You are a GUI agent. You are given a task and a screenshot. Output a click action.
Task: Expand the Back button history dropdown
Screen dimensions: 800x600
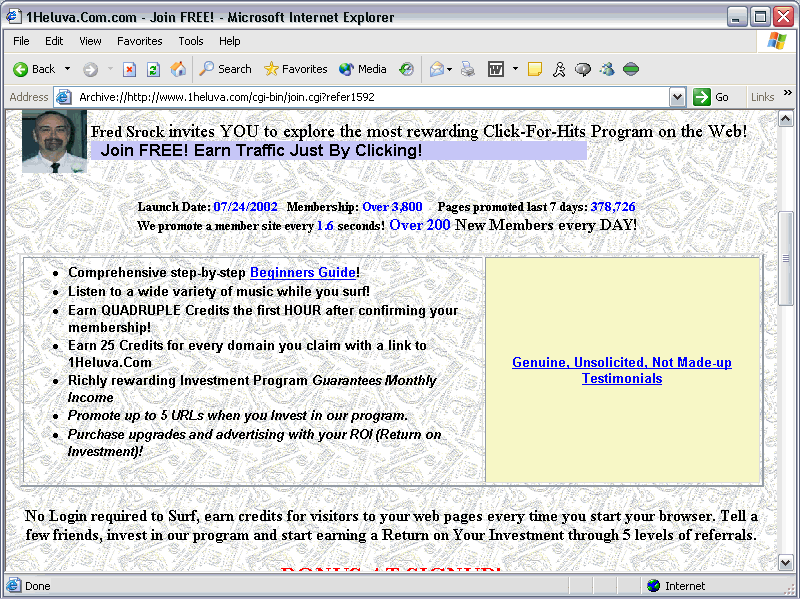[68, 69]
